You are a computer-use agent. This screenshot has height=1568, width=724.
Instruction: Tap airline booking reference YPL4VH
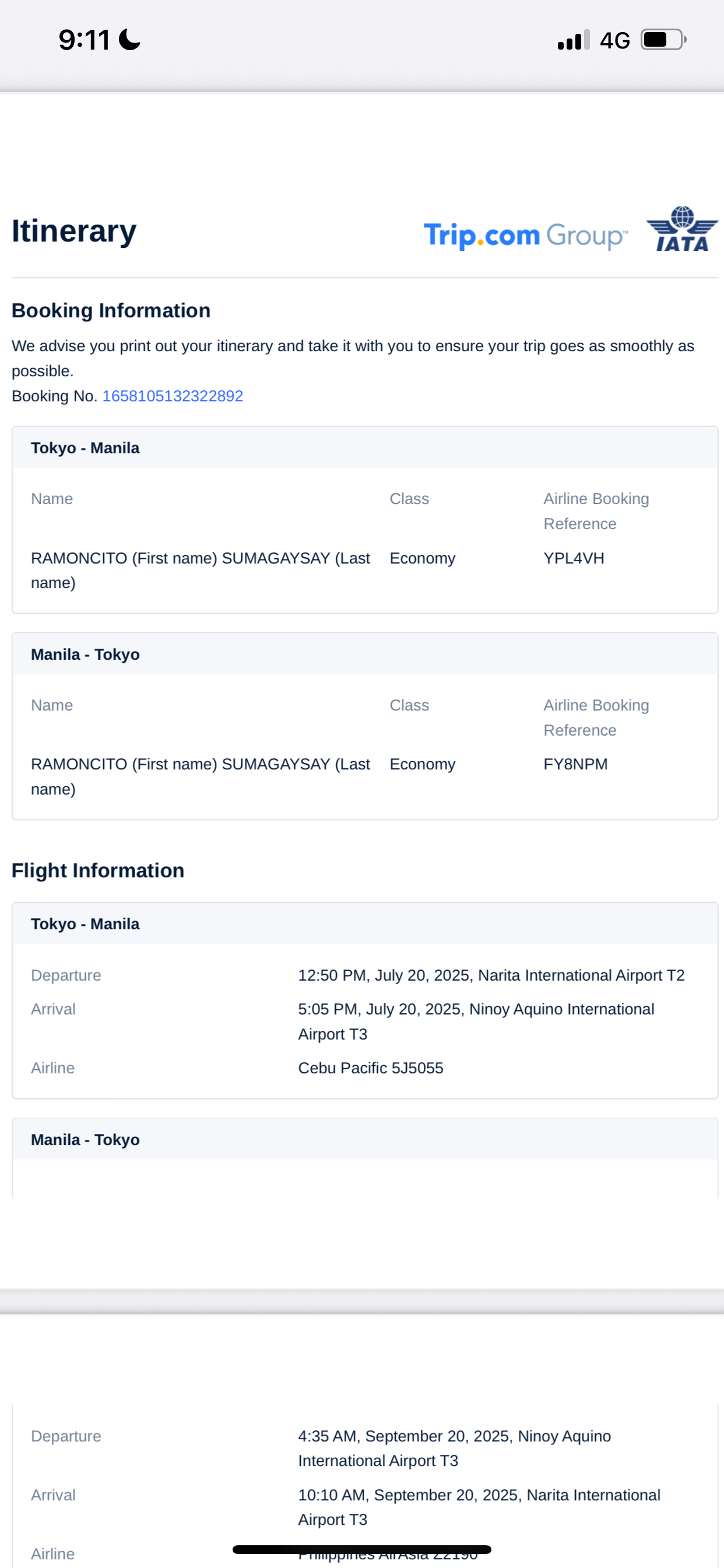pyautogui.click(x=573, y=558)
